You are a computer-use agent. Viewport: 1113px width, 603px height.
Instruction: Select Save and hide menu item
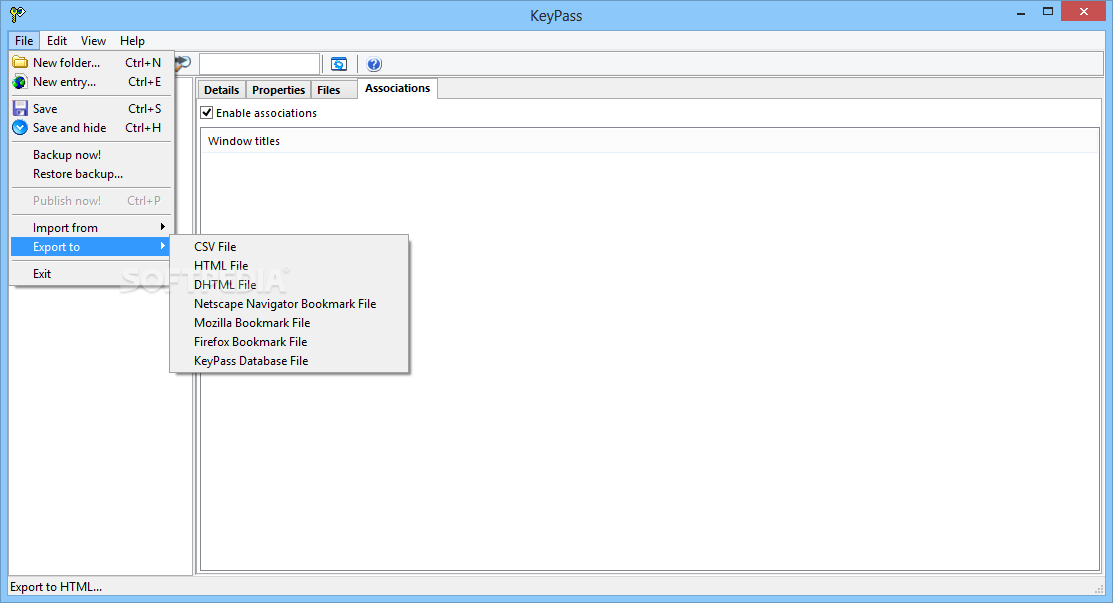pos(92,128)
